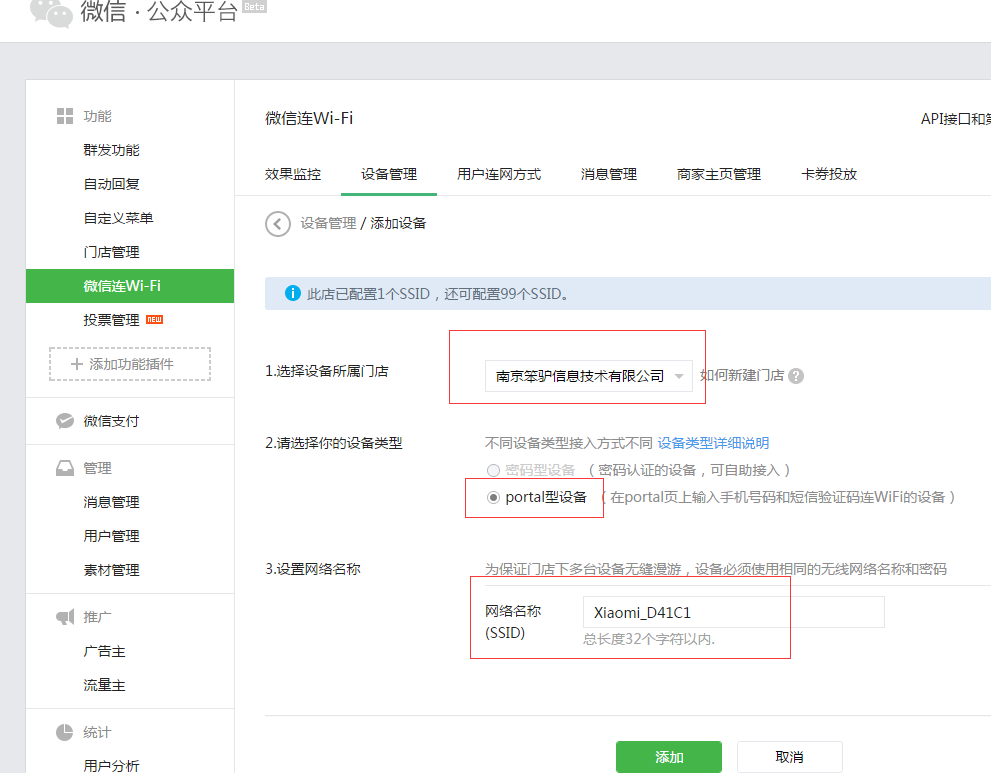The image size is (991, 773).
Task: Switch to the 效果监控 tab
Action: point(293,174)
